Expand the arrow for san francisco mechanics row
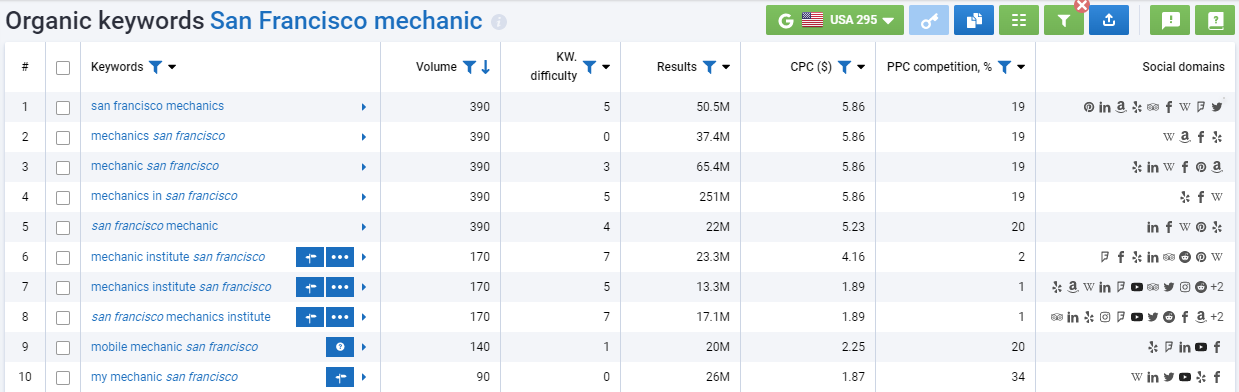Screen dimensions: 1239x392 click(x=364, y=107)
